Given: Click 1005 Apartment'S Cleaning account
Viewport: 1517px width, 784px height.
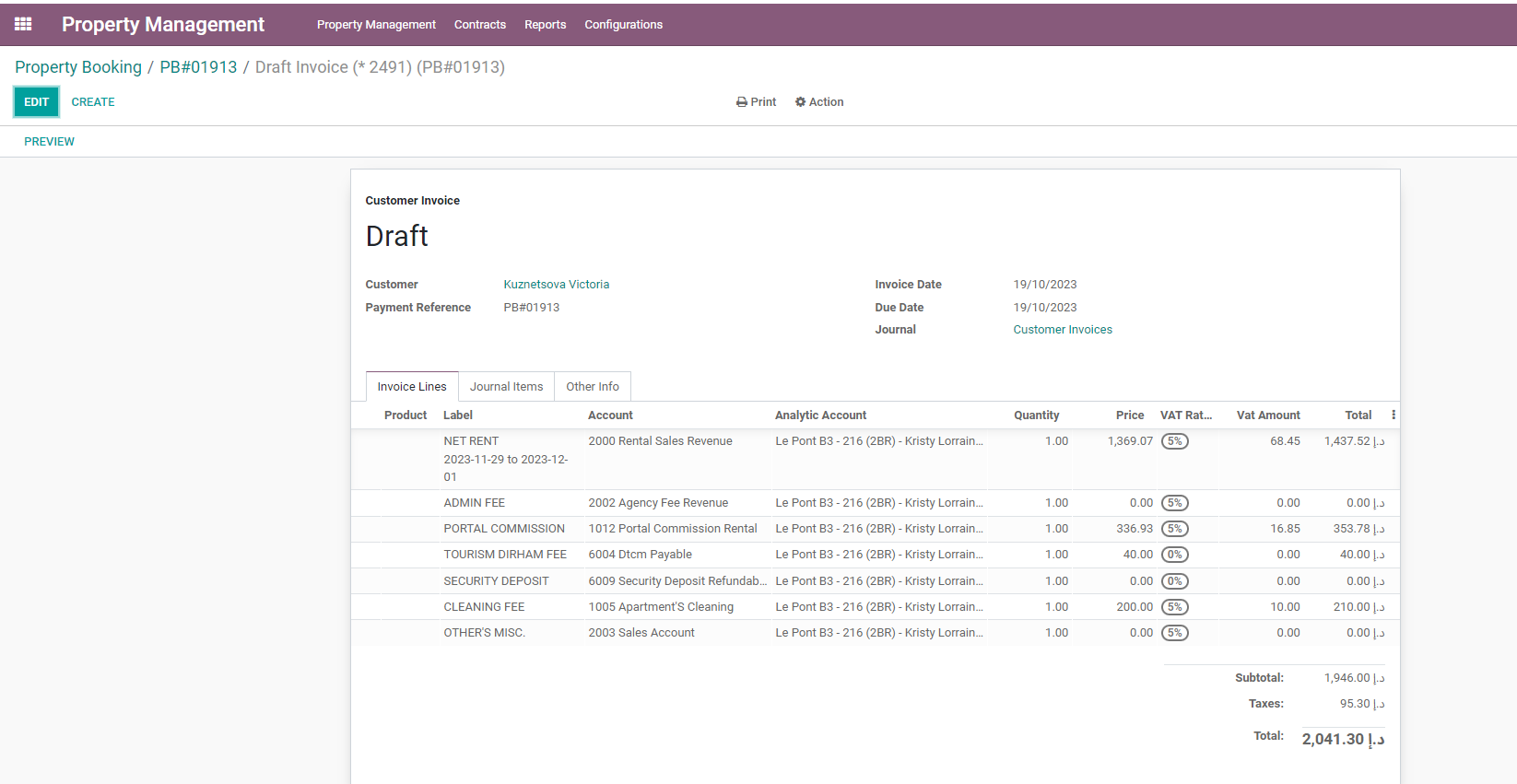Looking at the screenshot, I should pyautogui.click(x=661, y=607).
